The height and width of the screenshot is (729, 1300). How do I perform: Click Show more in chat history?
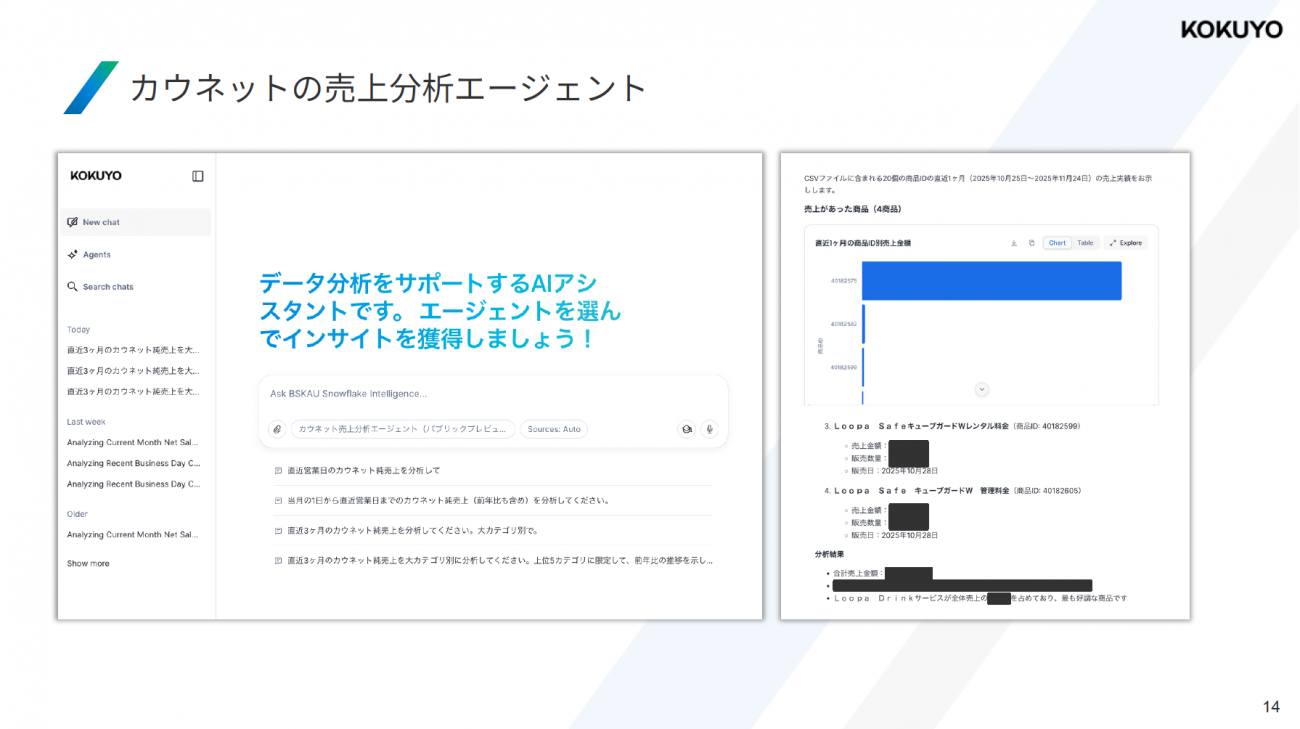pyautogui.click(x=88, y=564)
